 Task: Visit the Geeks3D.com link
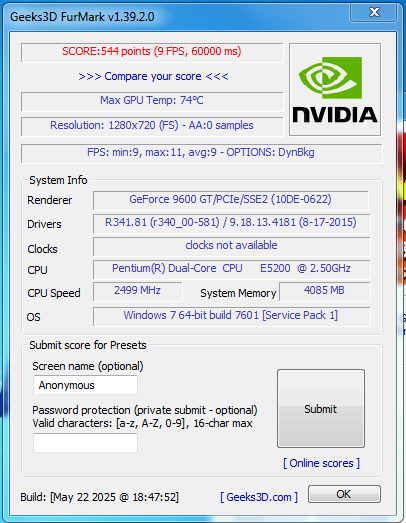tap(259, 497)
